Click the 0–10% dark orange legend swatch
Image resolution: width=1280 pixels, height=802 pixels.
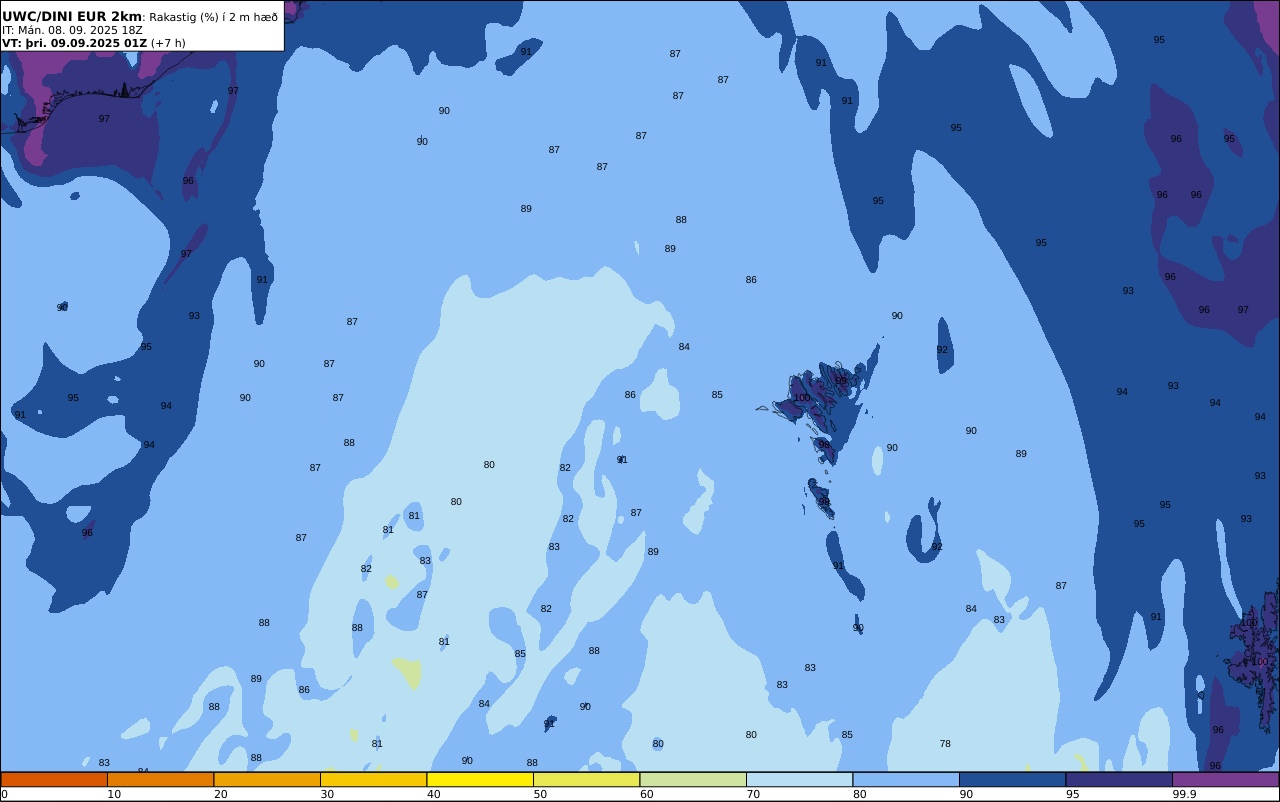tap(54, 779)
